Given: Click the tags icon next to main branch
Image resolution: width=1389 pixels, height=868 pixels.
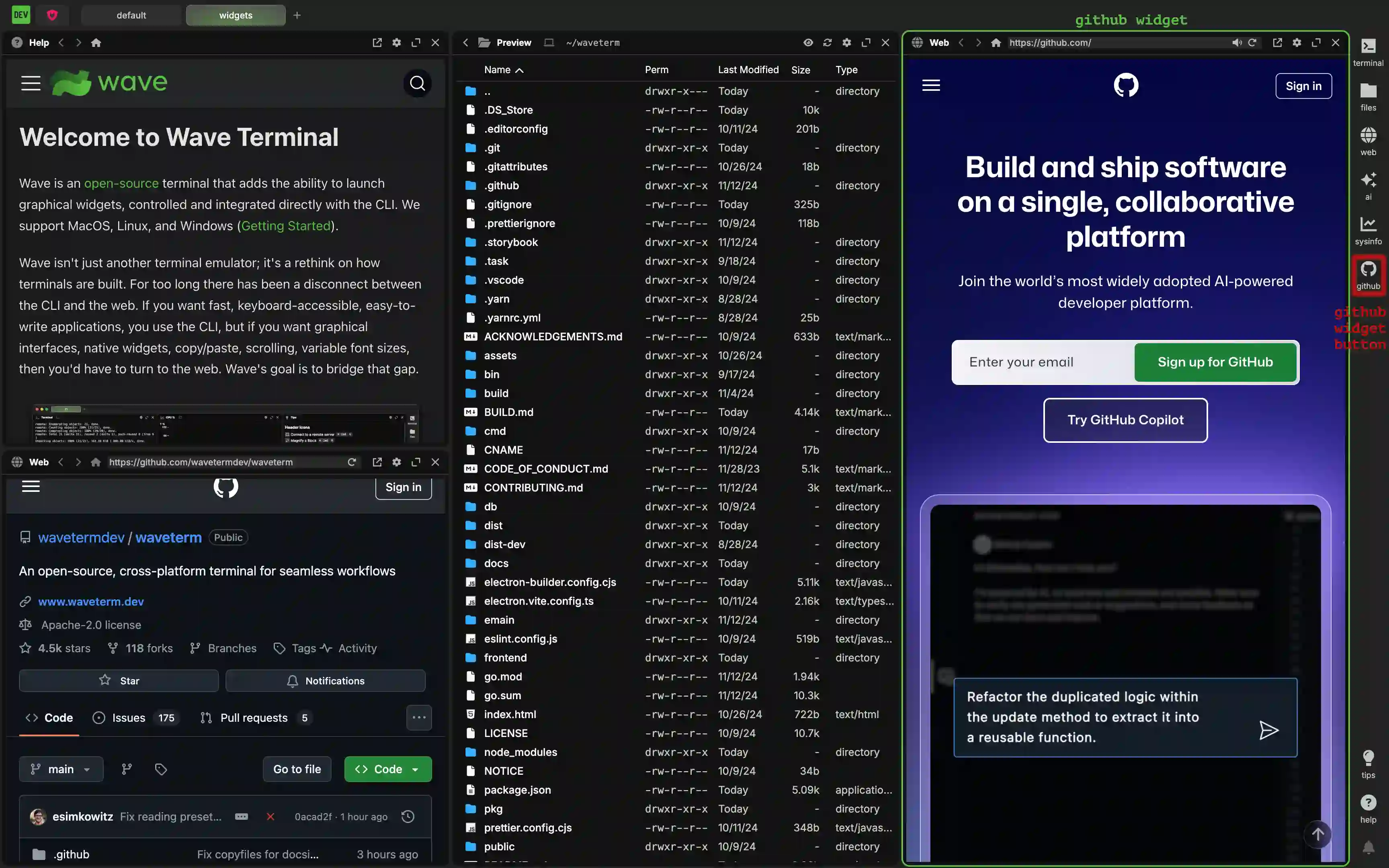Looking at the screenshot, I should [x=161, y=769].
